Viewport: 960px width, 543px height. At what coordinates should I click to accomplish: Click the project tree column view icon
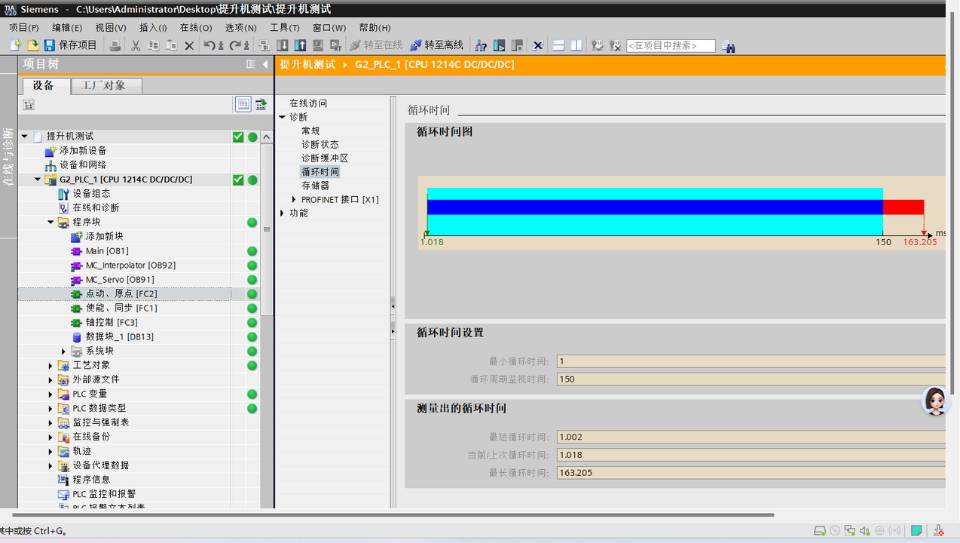[250, 64]
